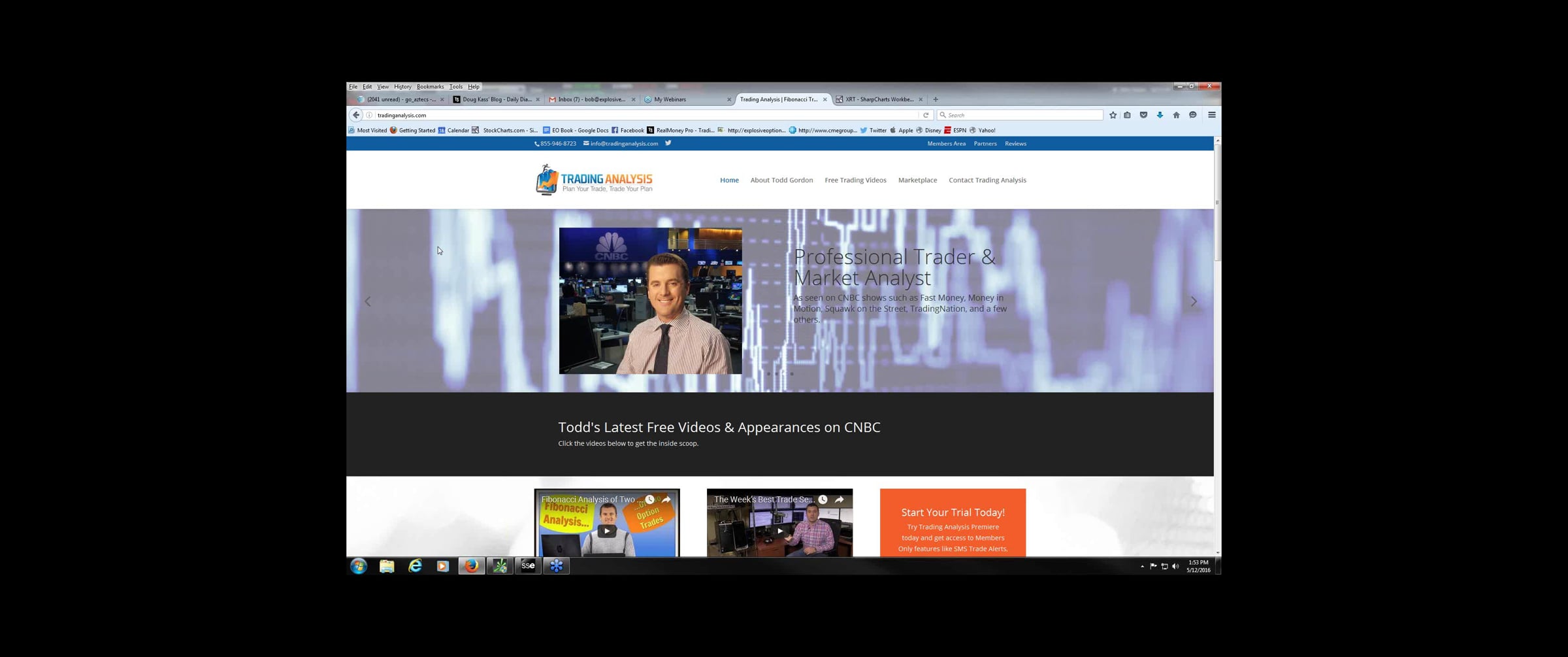Viewport: 1568px width, 657px height.
Task: Watch later icon on Fibonacci Analysis video
Action: click(649, 499)
